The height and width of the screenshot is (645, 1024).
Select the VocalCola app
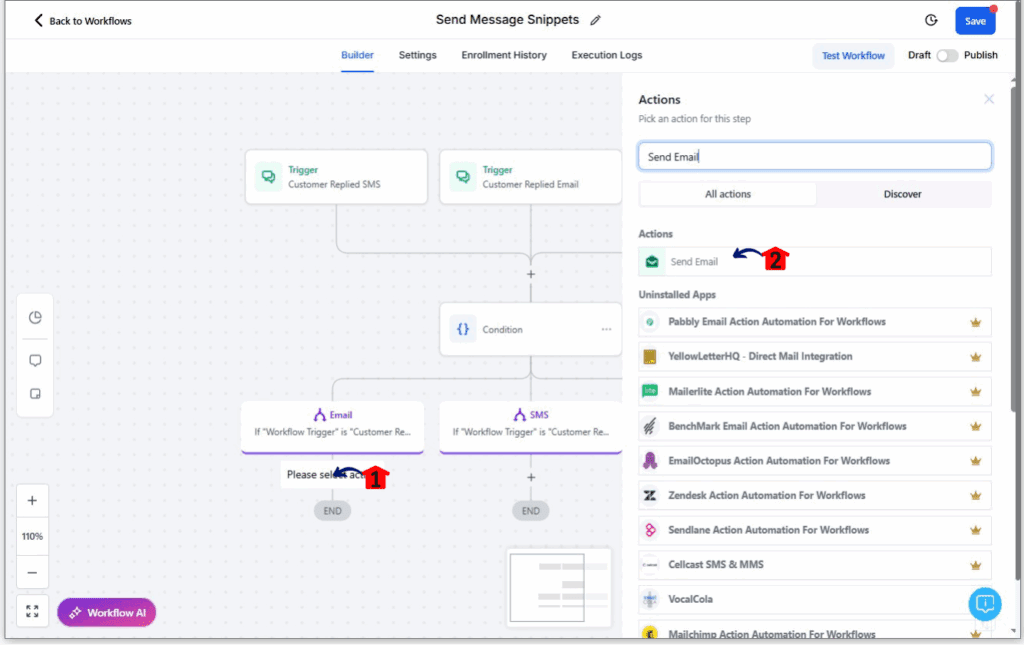pos(815,599)
